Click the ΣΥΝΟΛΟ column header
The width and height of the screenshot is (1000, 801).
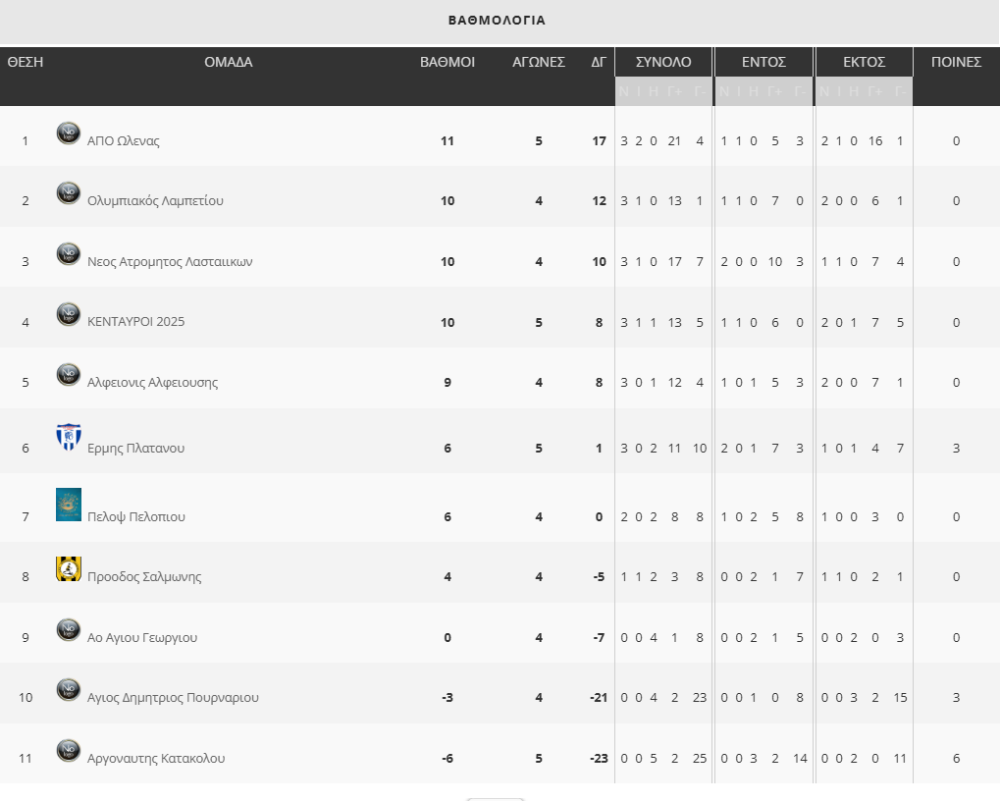tap(665, 61)
